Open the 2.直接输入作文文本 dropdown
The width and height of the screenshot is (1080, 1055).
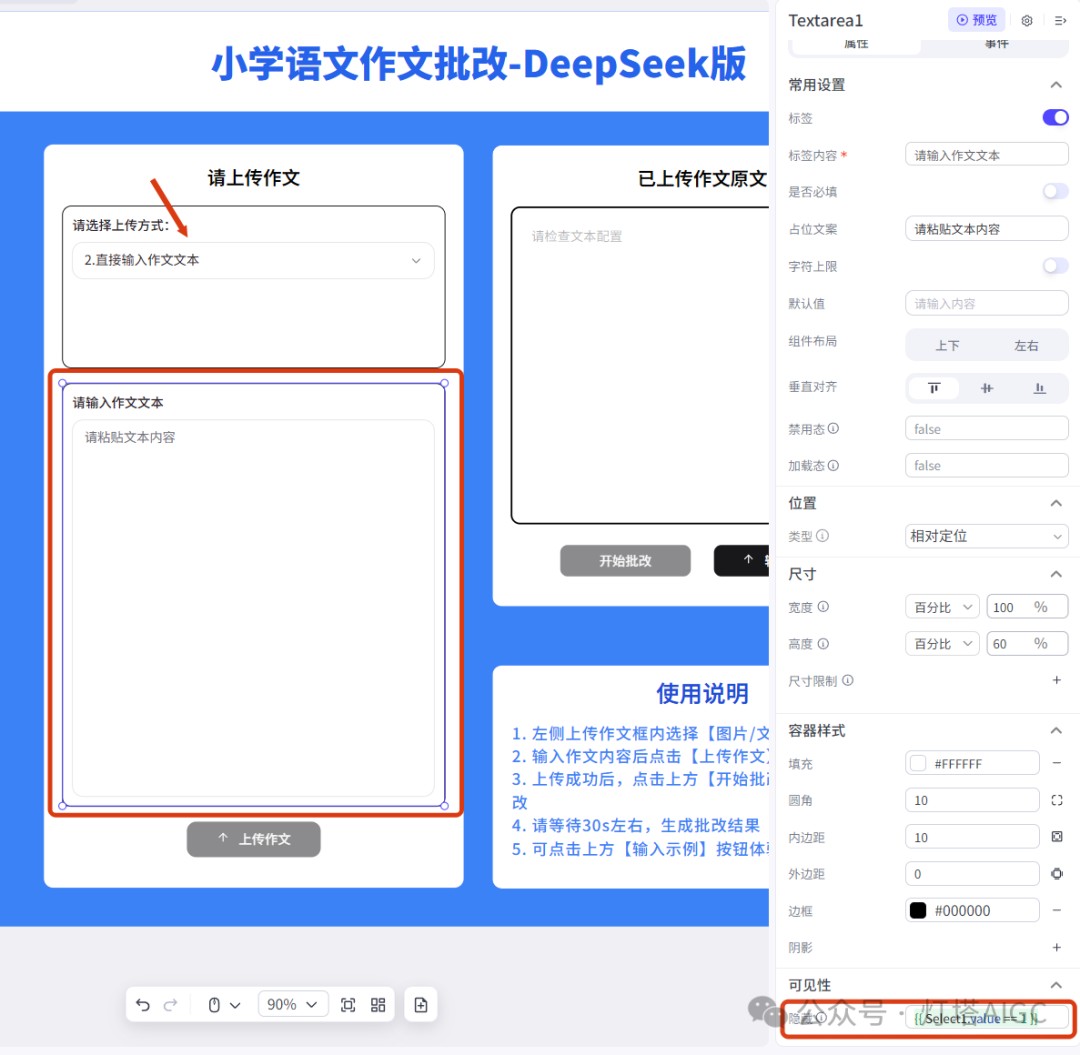(253, 260)
